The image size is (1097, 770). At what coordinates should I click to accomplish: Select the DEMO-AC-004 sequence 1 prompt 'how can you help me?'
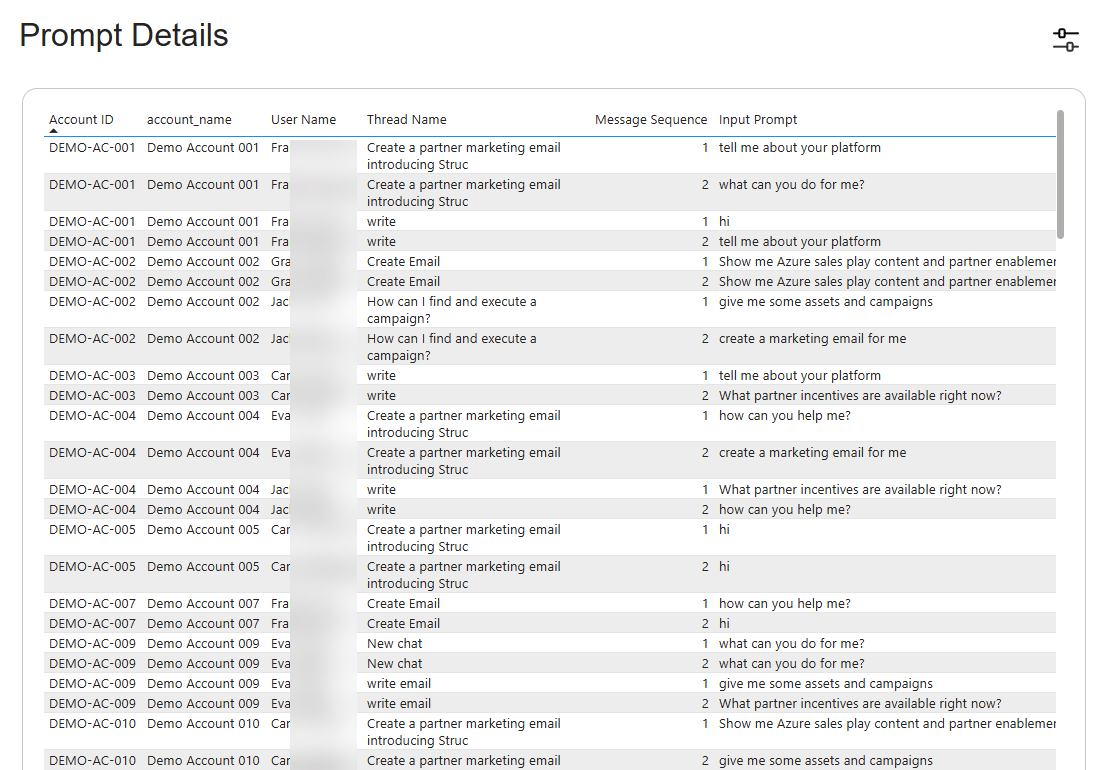pyautogui.click(x=784, y=415)
